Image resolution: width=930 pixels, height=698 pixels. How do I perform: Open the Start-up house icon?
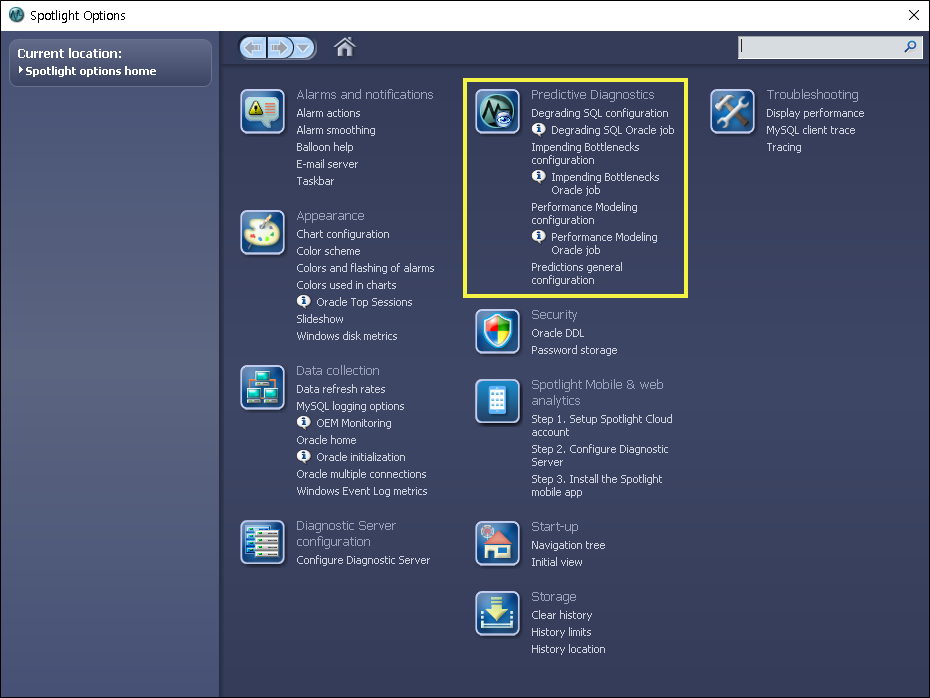(497, 543)
